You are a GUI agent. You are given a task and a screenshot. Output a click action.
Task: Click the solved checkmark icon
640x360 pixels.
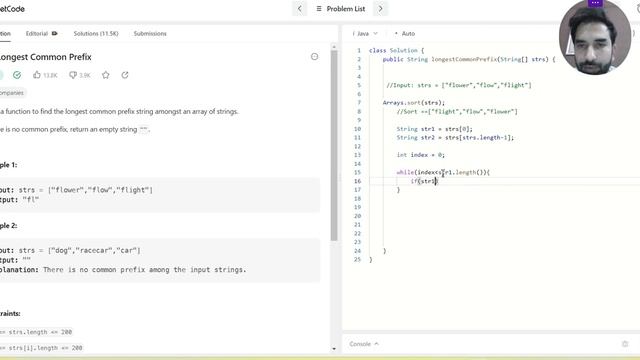coord(17,75)
